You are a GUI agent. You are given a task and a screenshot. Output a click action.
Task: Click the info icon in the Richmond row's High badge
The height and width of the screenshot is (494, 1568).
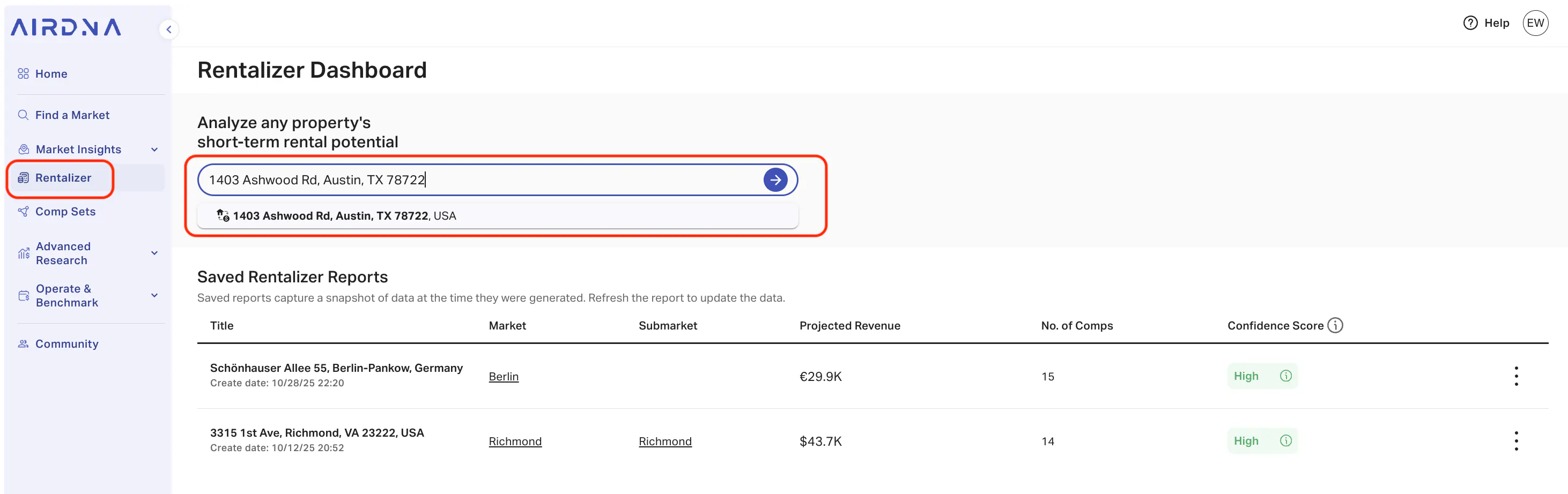coord(1285,441)
